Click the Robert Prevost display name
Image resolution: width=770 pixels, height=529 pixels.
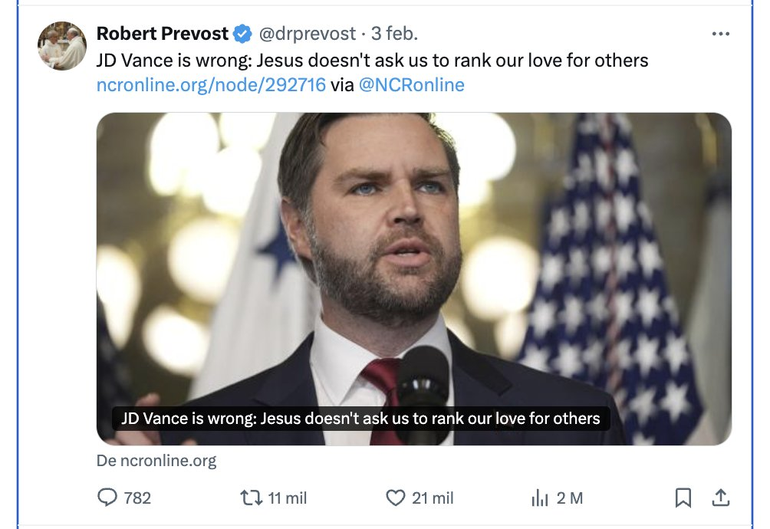161,35
